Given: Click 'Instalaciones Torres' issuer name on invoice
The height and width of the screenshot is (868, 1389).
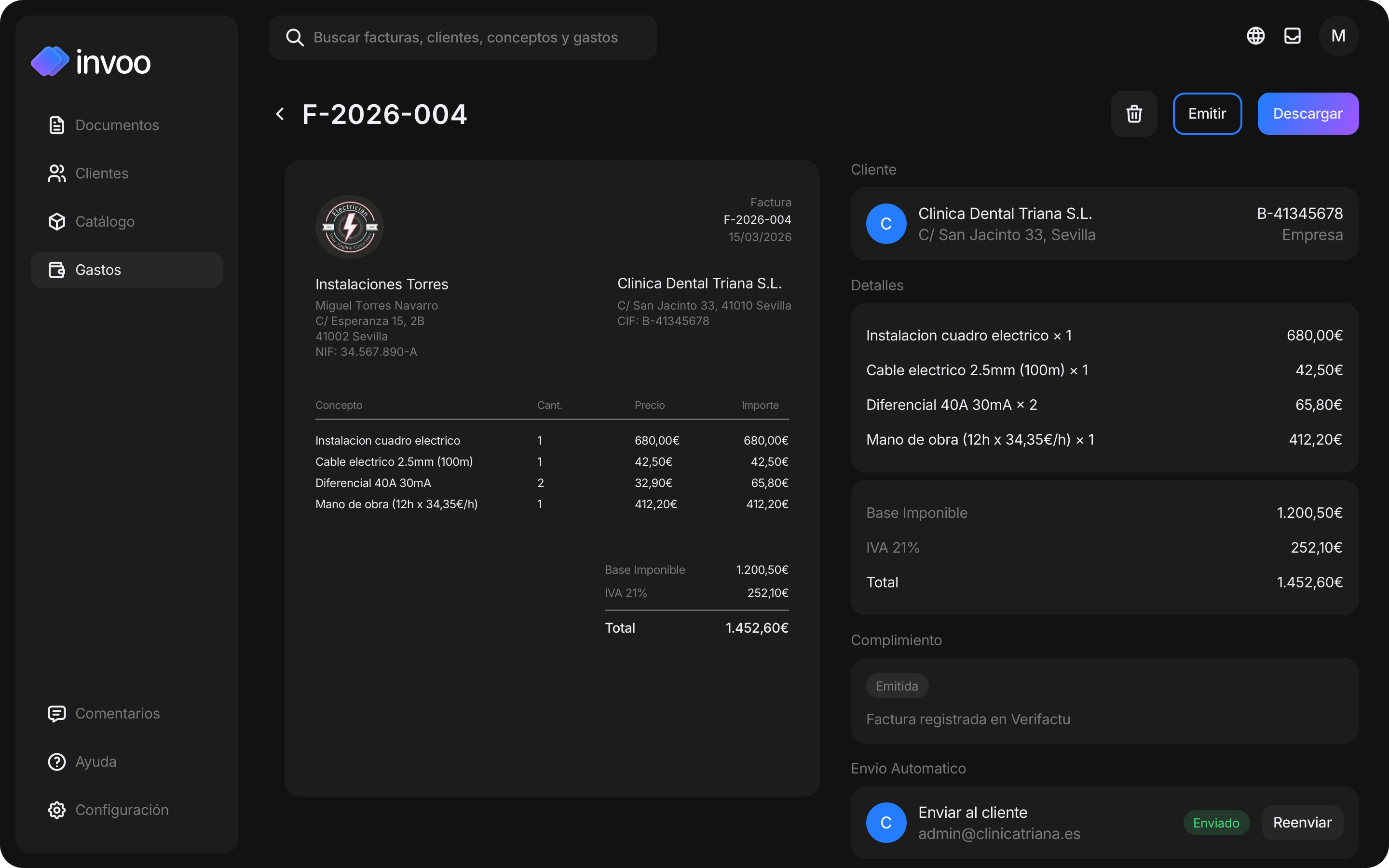Looking at the screenshot, I should (x=381, y=284).
